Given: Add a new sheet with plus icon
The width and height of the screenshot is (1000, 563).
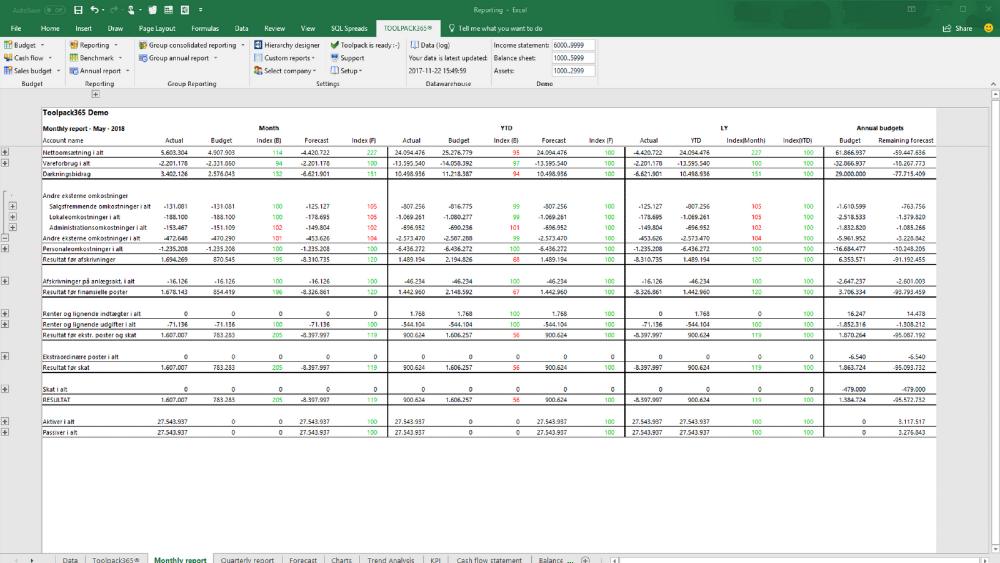Looking at the screenshot, I should coord(585,558).
